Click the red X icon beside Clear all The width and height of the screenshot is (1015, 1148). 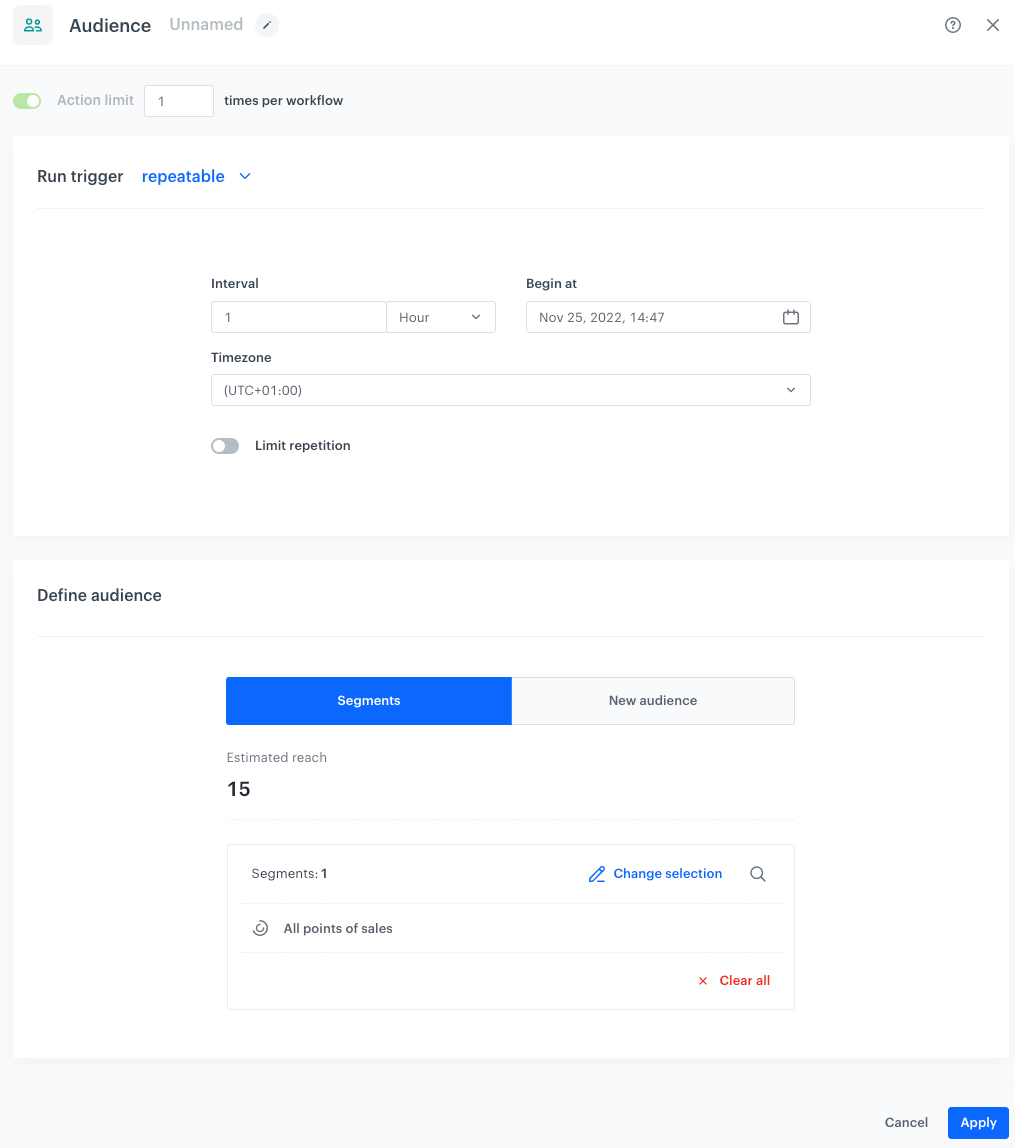pyautogui.click(x=703, y=980)
